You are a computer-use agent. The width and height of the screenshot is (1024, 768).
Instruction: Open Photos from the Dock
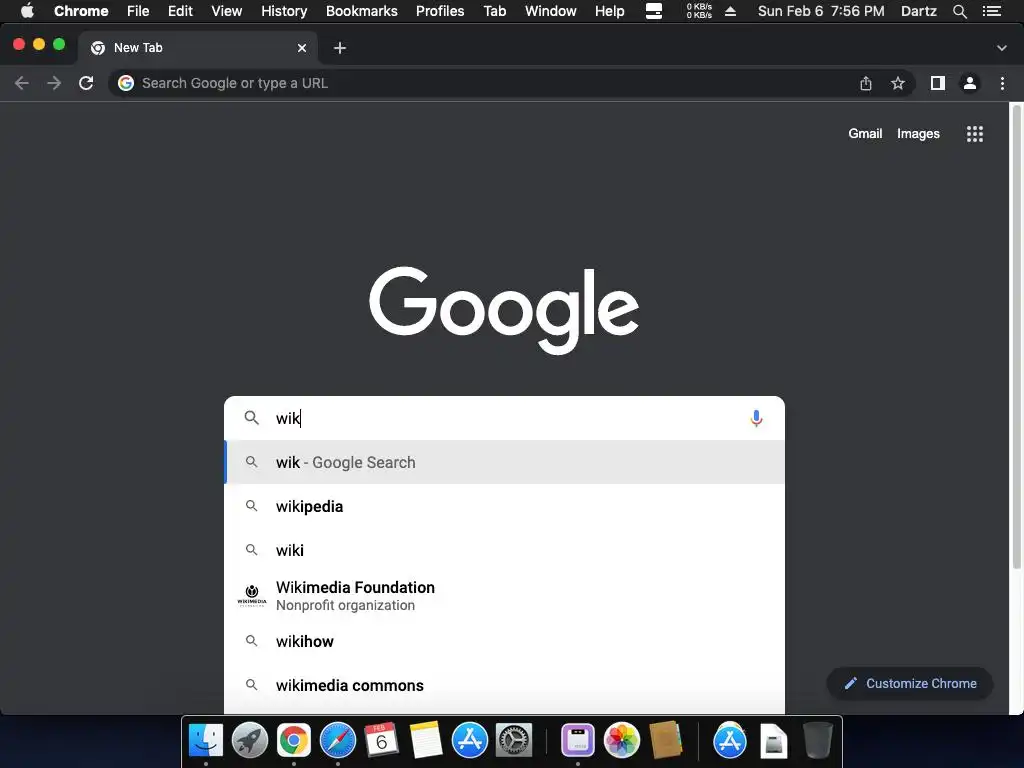point(622,741)
